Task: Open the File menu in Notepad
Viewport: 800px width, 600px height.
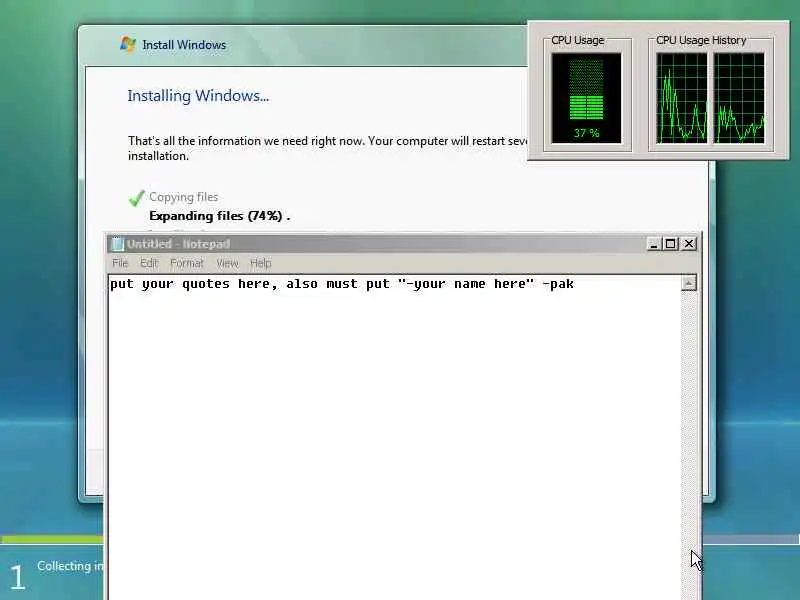Action: click(x=120, y=263)
